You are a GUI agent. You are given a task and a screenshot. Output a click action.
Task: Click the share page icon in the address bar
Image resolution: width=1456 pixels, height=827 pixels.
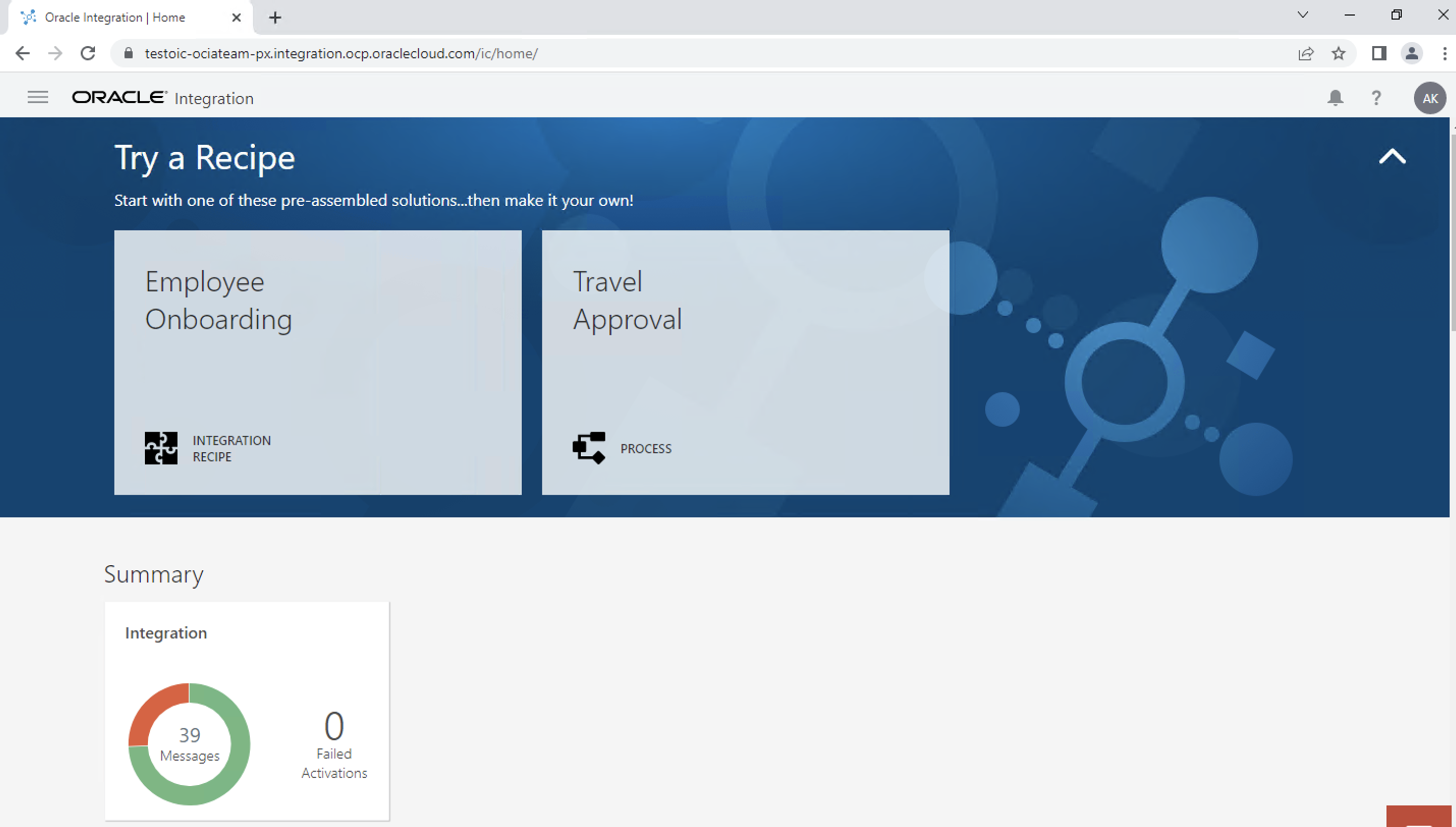1305,53
